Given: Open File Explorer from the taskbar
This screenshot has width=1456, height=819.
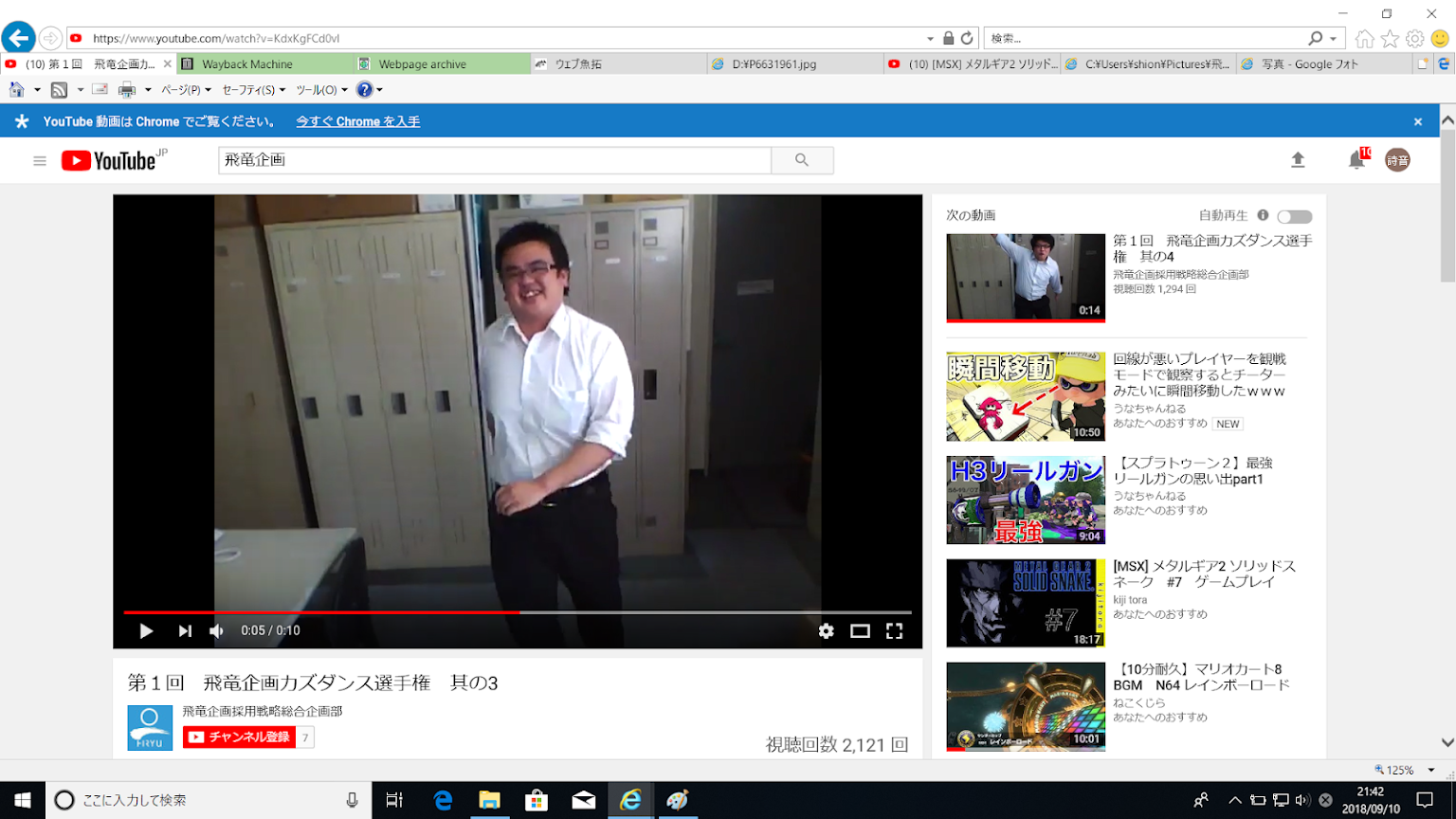Looking at the screenshot, I should point(489,800).
